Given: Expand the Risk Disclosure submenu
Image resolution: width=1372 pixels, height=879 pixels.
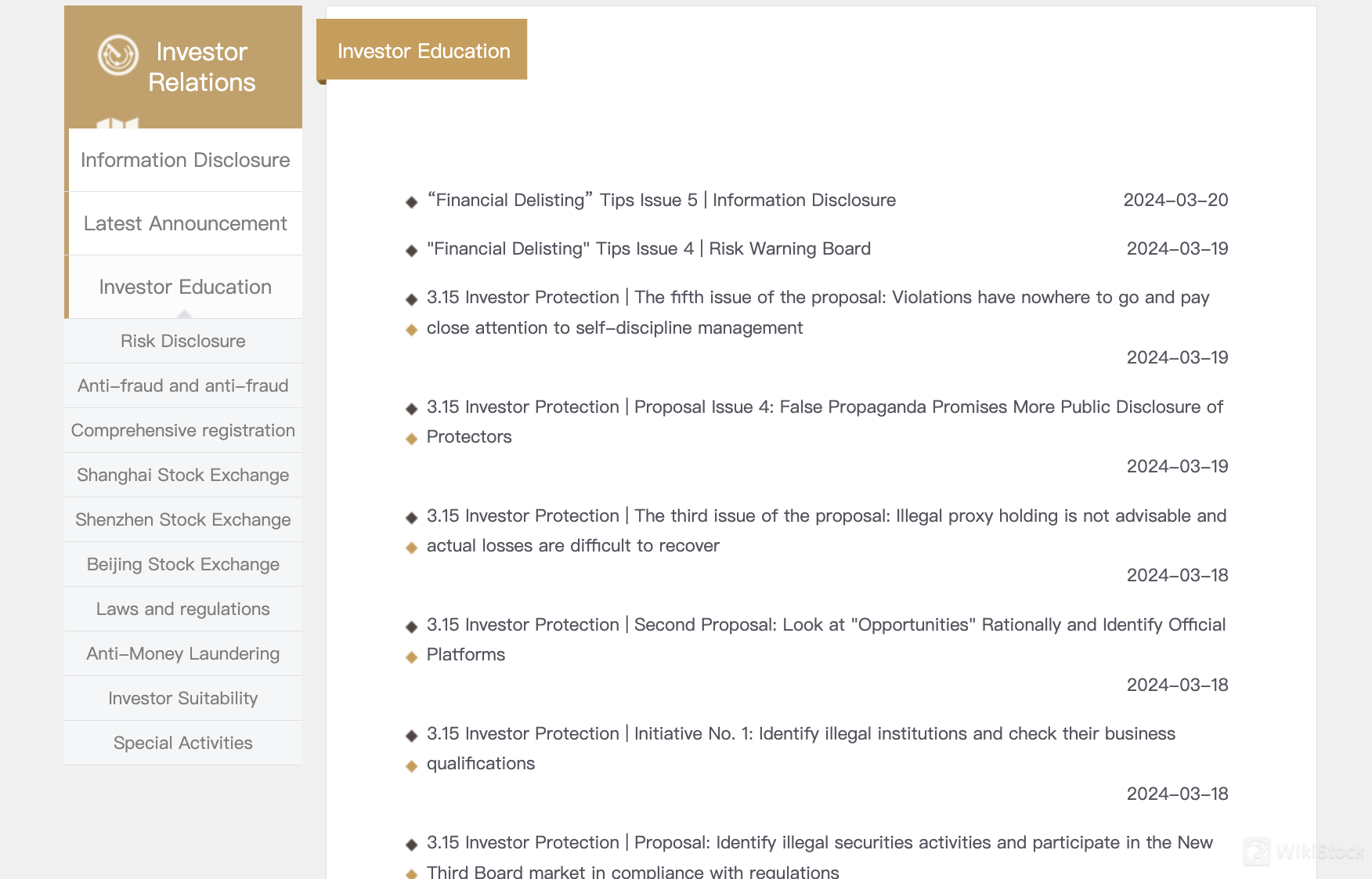Looking at the screenshot, I should (x=182, y=341).
